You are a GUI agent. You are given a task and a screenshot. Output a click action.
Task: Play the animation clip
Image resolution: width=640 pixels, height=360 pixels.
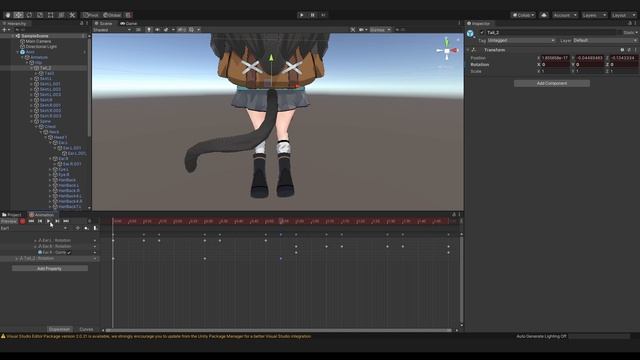tap(49, 221)
